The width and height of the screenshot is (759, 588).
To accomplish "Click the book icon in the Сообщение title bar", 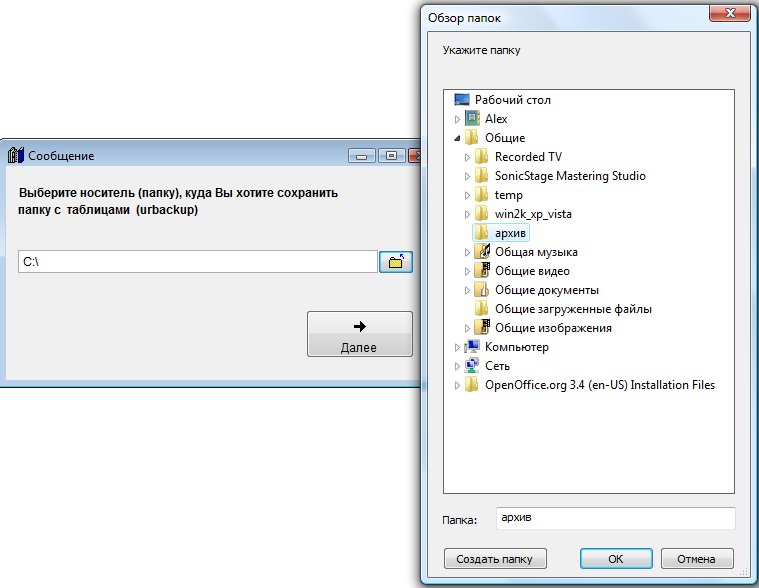I will pos(16,155).
